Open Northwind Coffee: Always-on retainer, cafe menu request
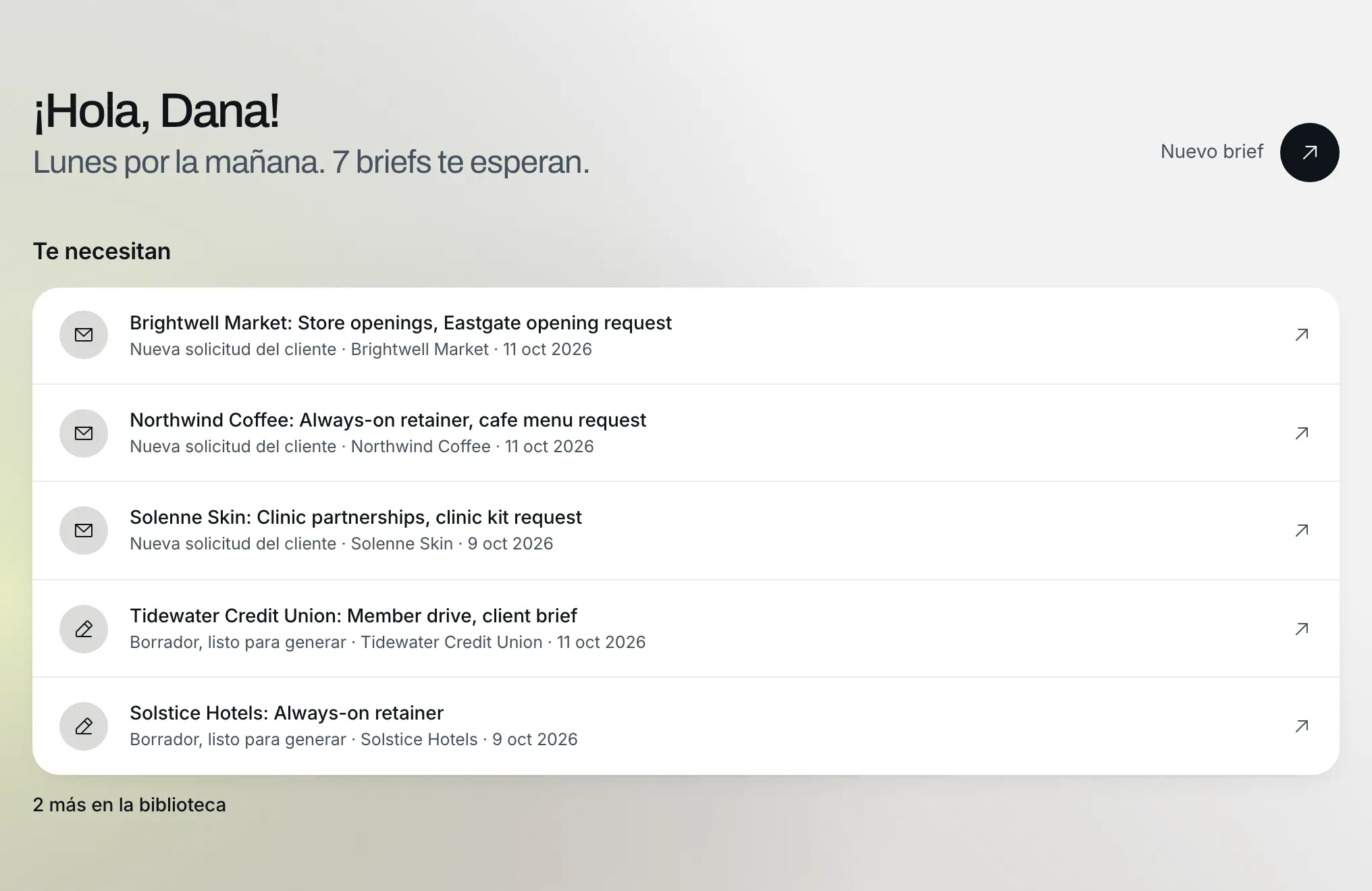Image resolution: width=1372 pixels, height=891 pixels. (388, 420)
